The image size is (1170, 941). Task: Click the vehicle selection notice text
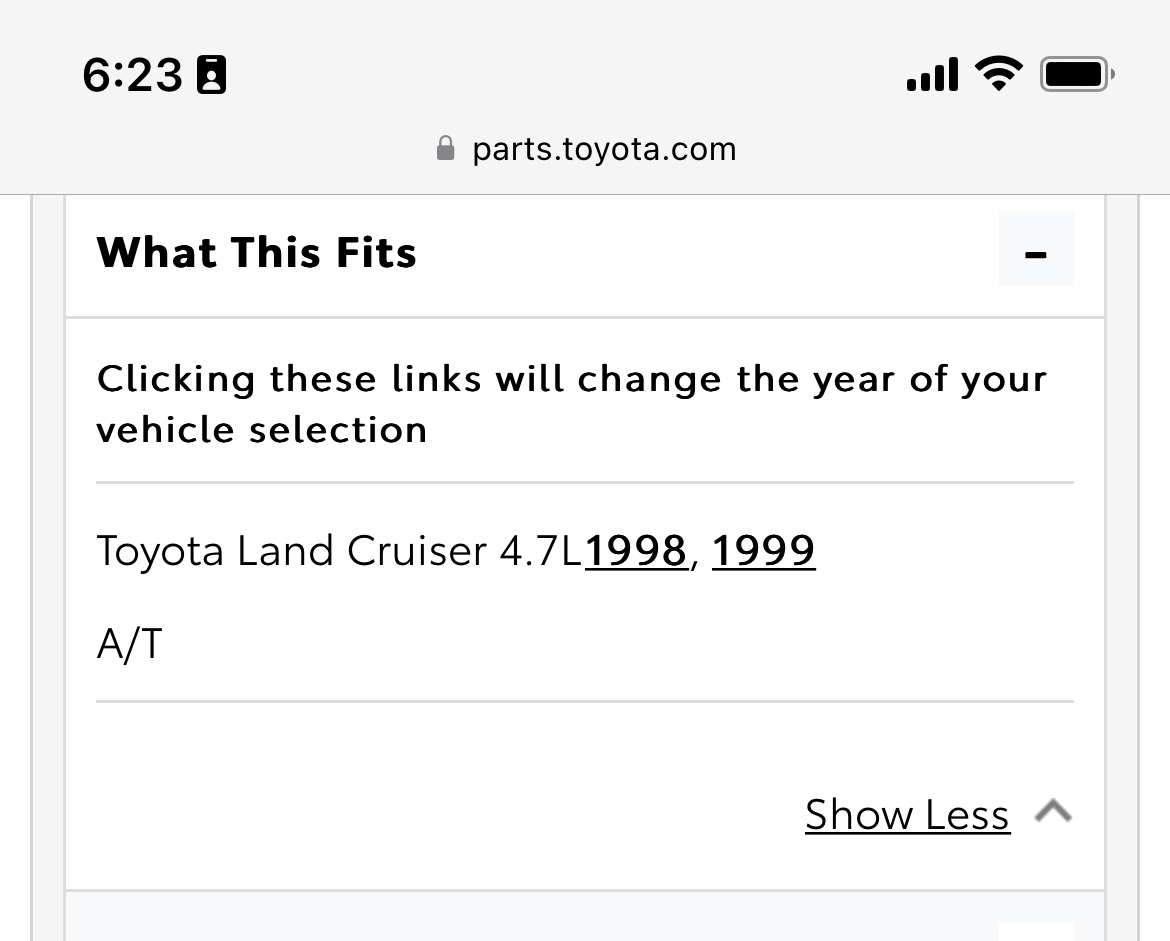click(x=572, y=404)
